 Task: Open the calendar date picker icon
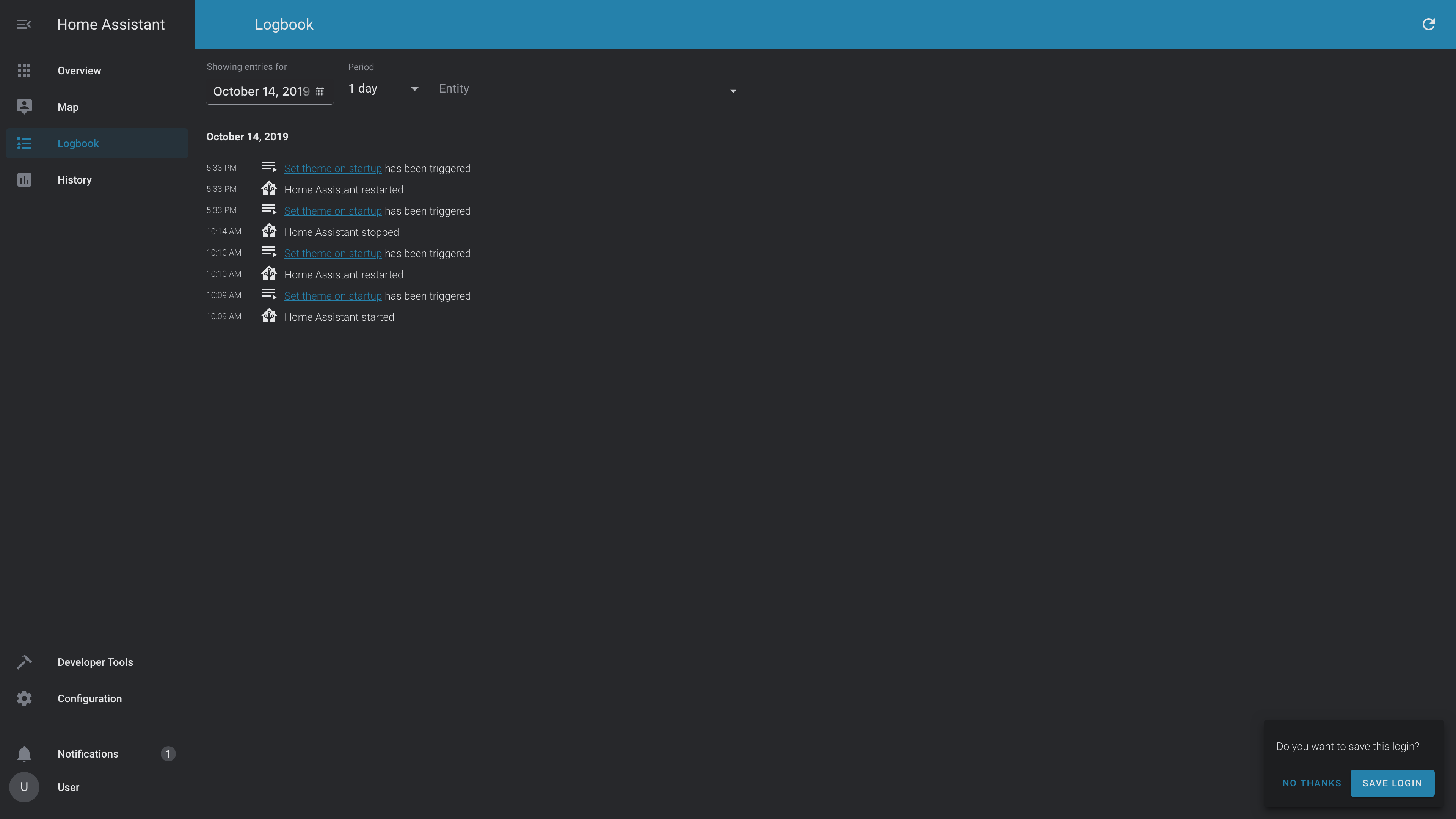320,91
